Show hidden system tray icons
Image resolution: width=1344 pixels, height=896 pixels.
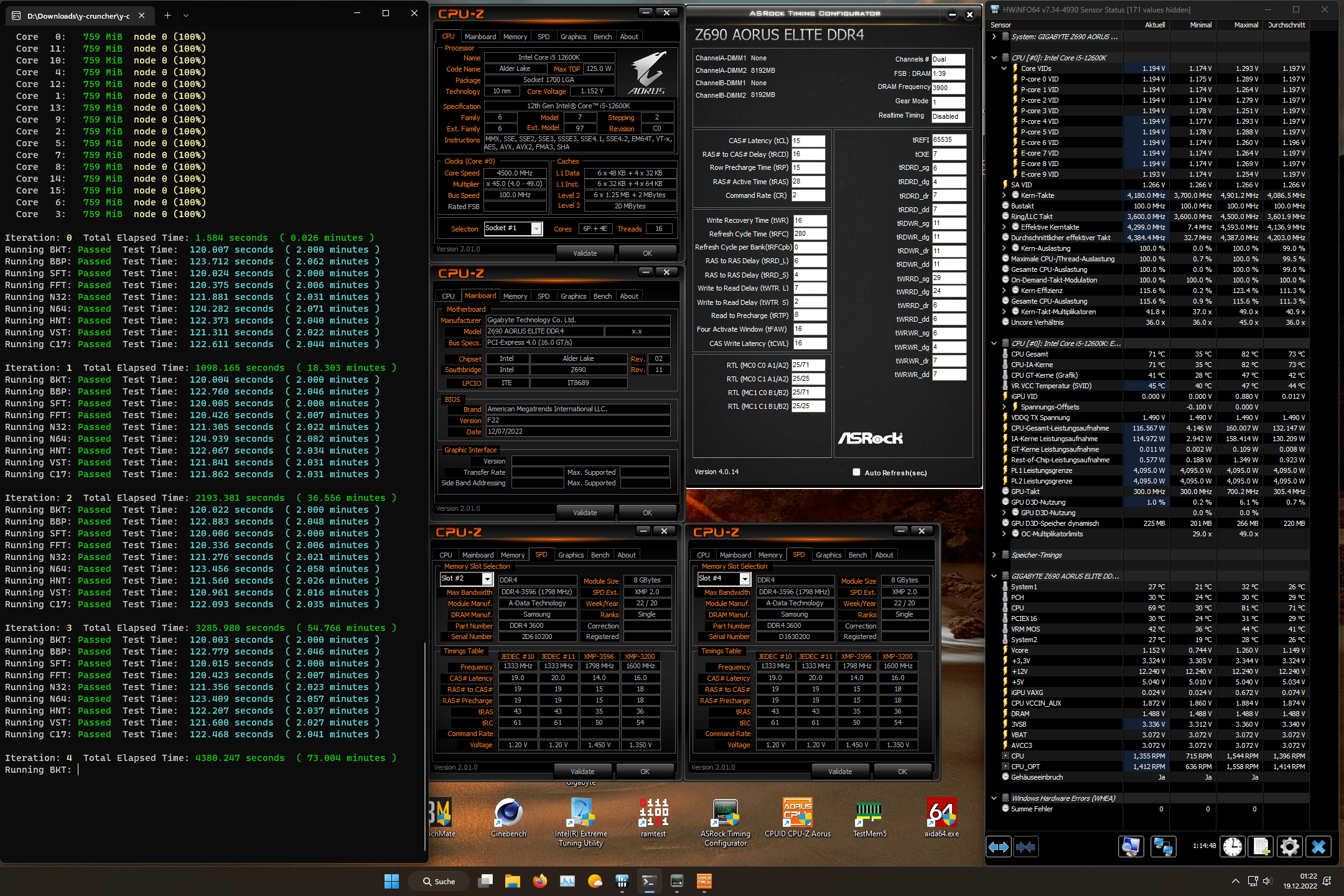tap(1235, 881)
